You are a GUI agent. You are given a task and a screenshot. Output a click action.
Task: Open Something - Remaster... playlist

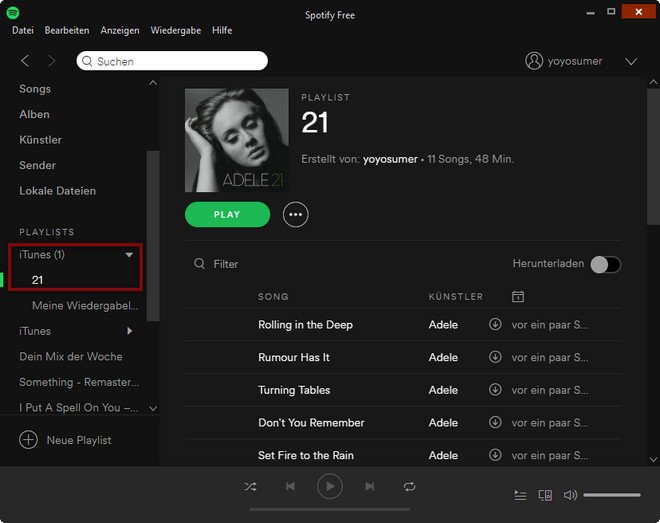(79, 382)
